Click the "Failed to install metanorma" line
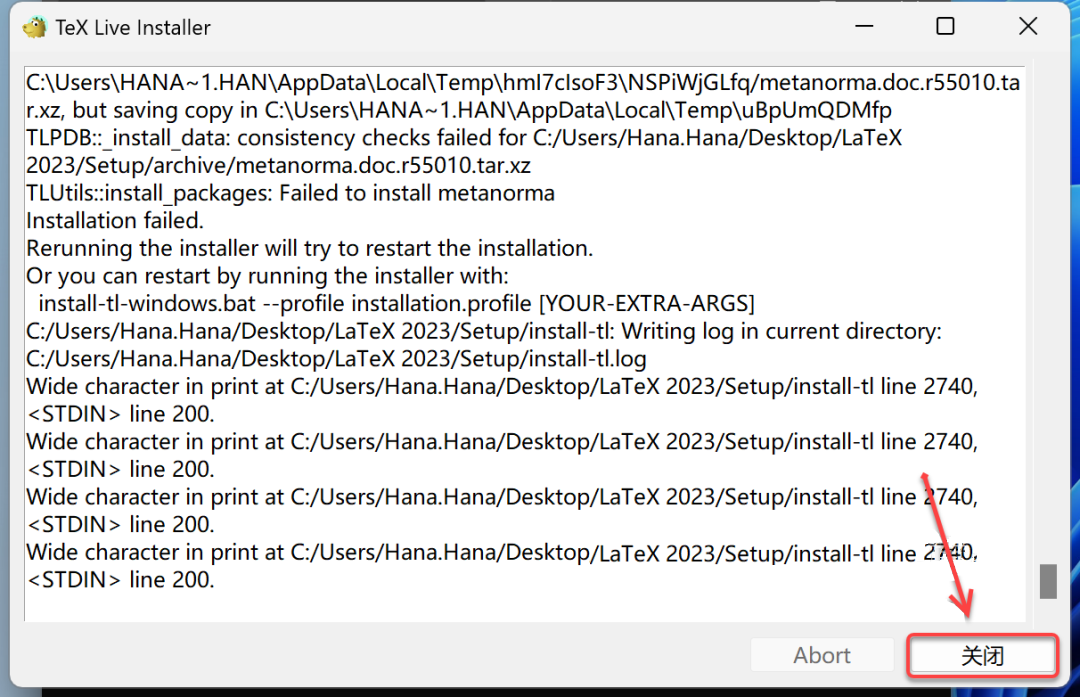 point(290,193)
